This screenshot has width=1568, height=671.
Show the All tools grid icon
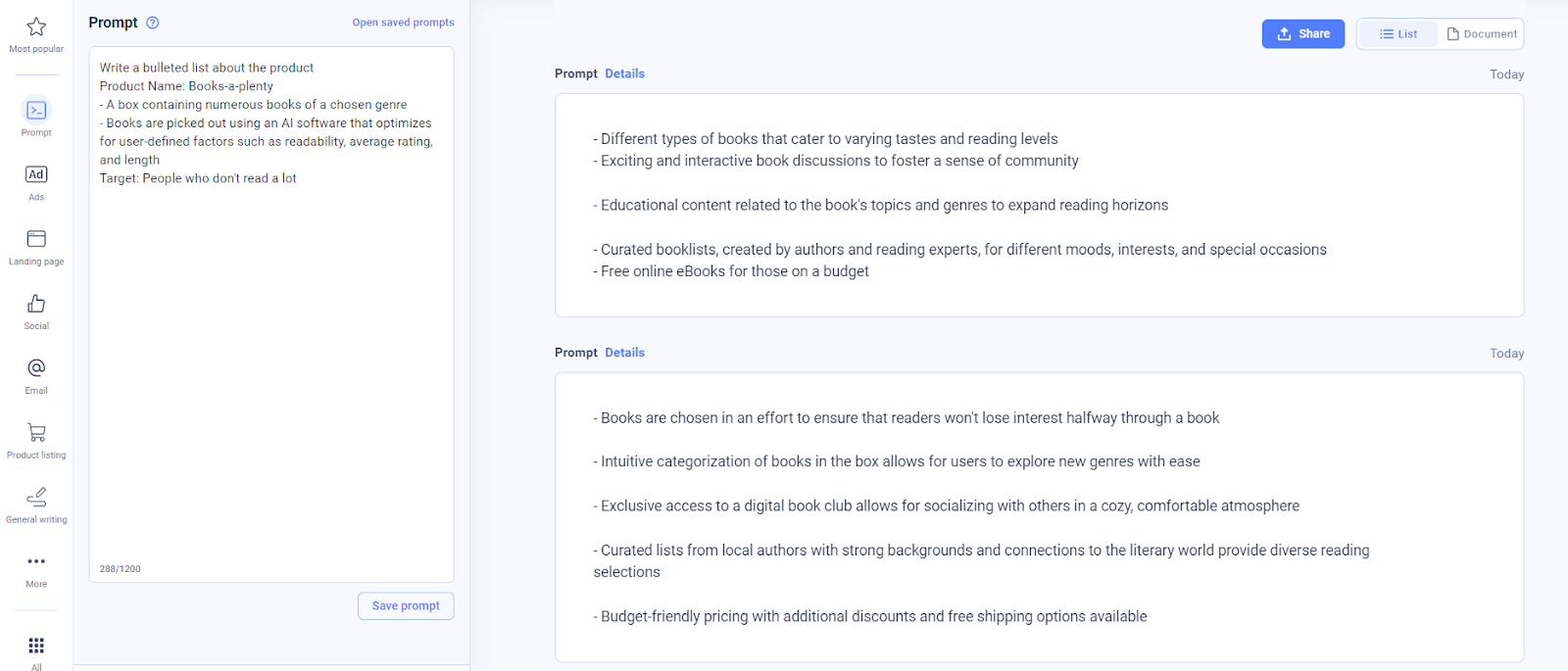(x=36, y=646)
